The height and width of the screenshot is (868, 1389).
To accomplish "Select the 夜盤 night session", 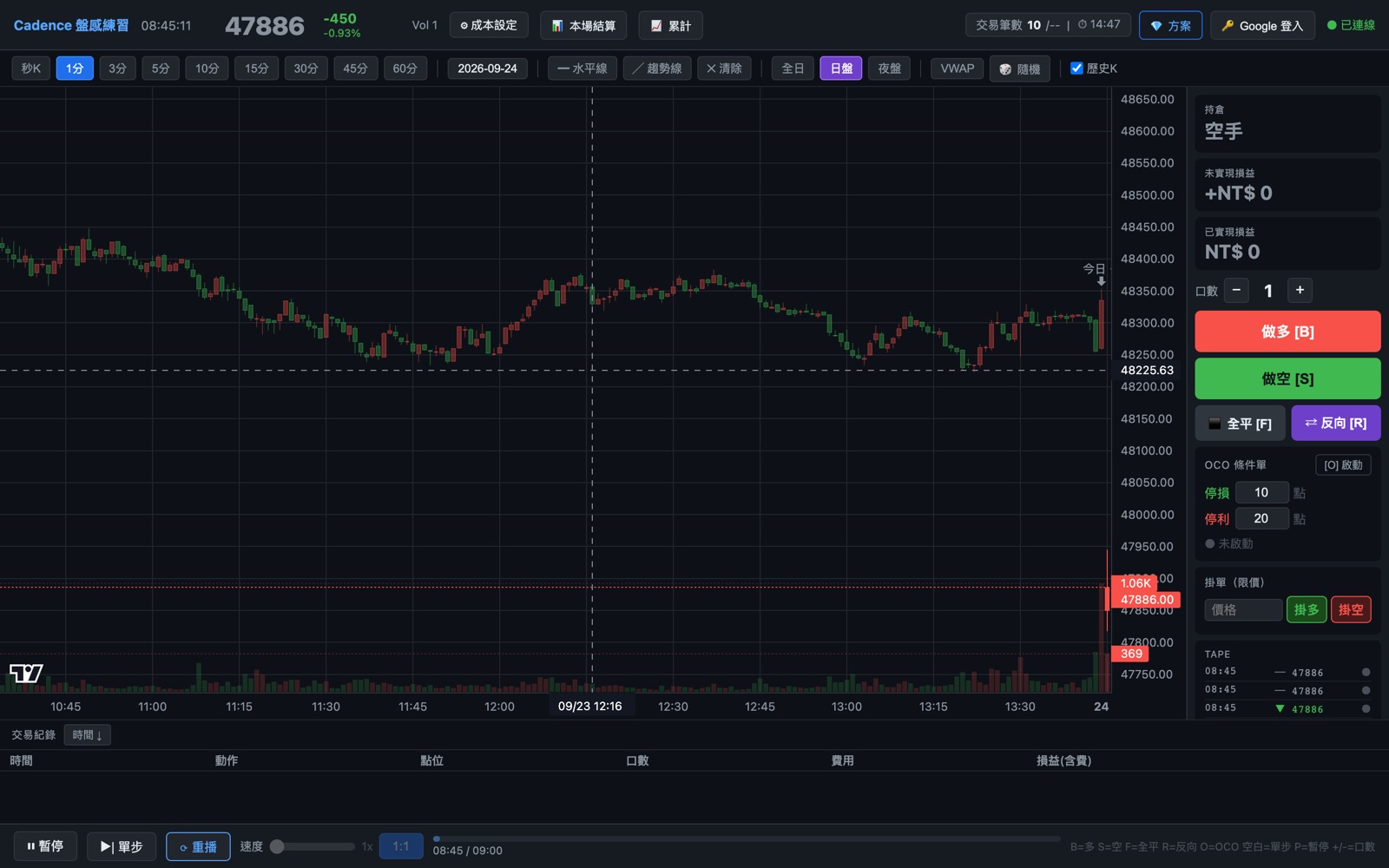I will (889, 69).
